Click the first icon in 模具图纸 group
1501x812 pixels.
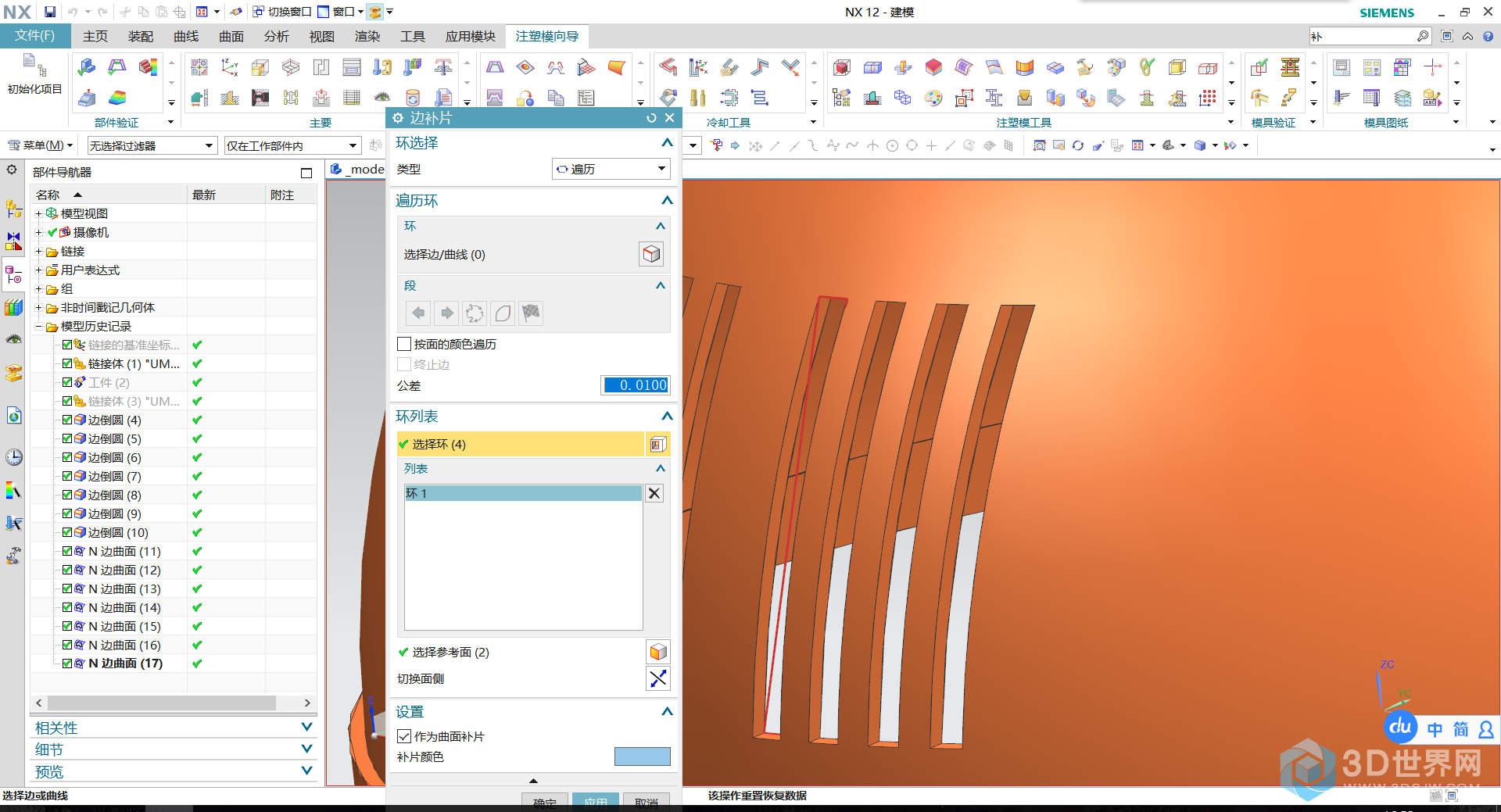(1342, 68)
